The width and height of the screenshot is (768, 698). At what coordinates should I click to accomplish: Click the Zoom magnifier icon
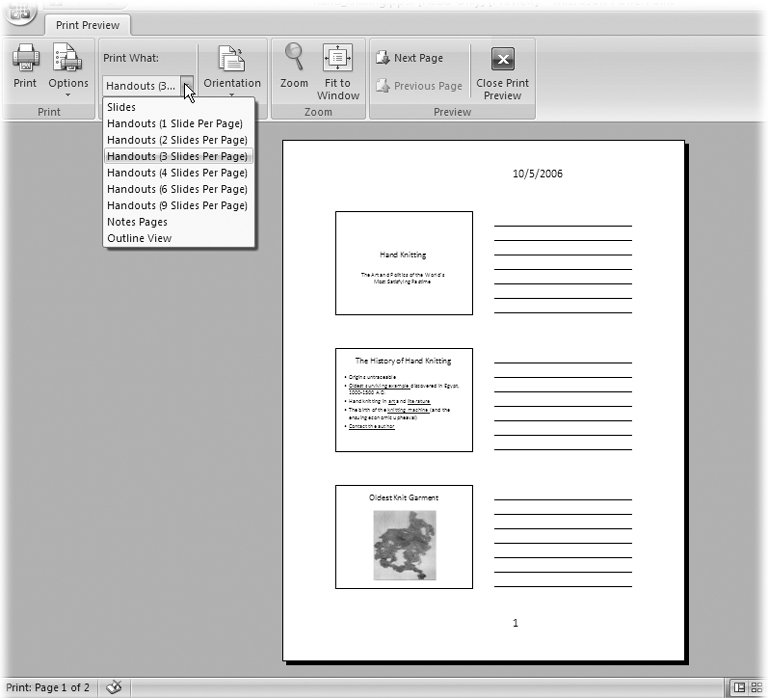(294, 58)
